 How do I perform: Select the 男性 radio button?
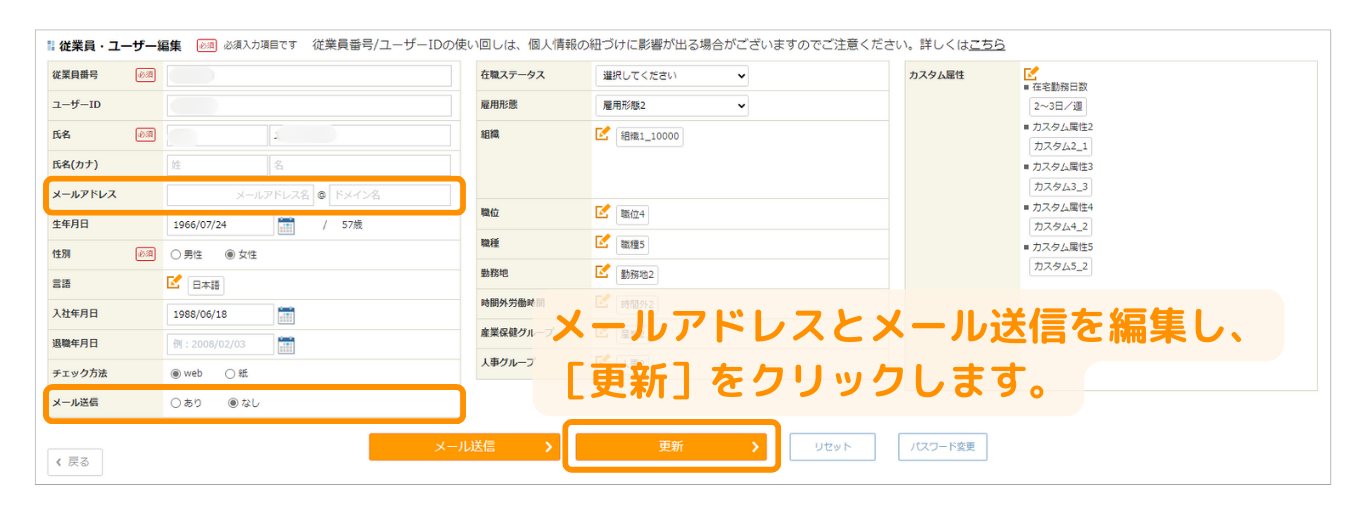(176, 255)
